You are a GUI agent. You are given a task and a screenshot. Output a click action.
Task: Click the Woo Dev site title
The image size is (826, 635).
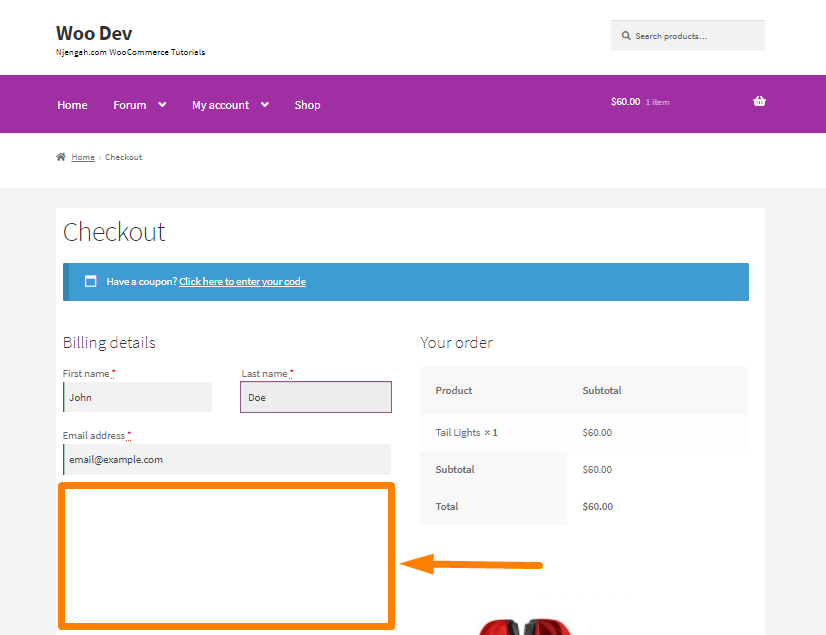(x=94, y=33)
